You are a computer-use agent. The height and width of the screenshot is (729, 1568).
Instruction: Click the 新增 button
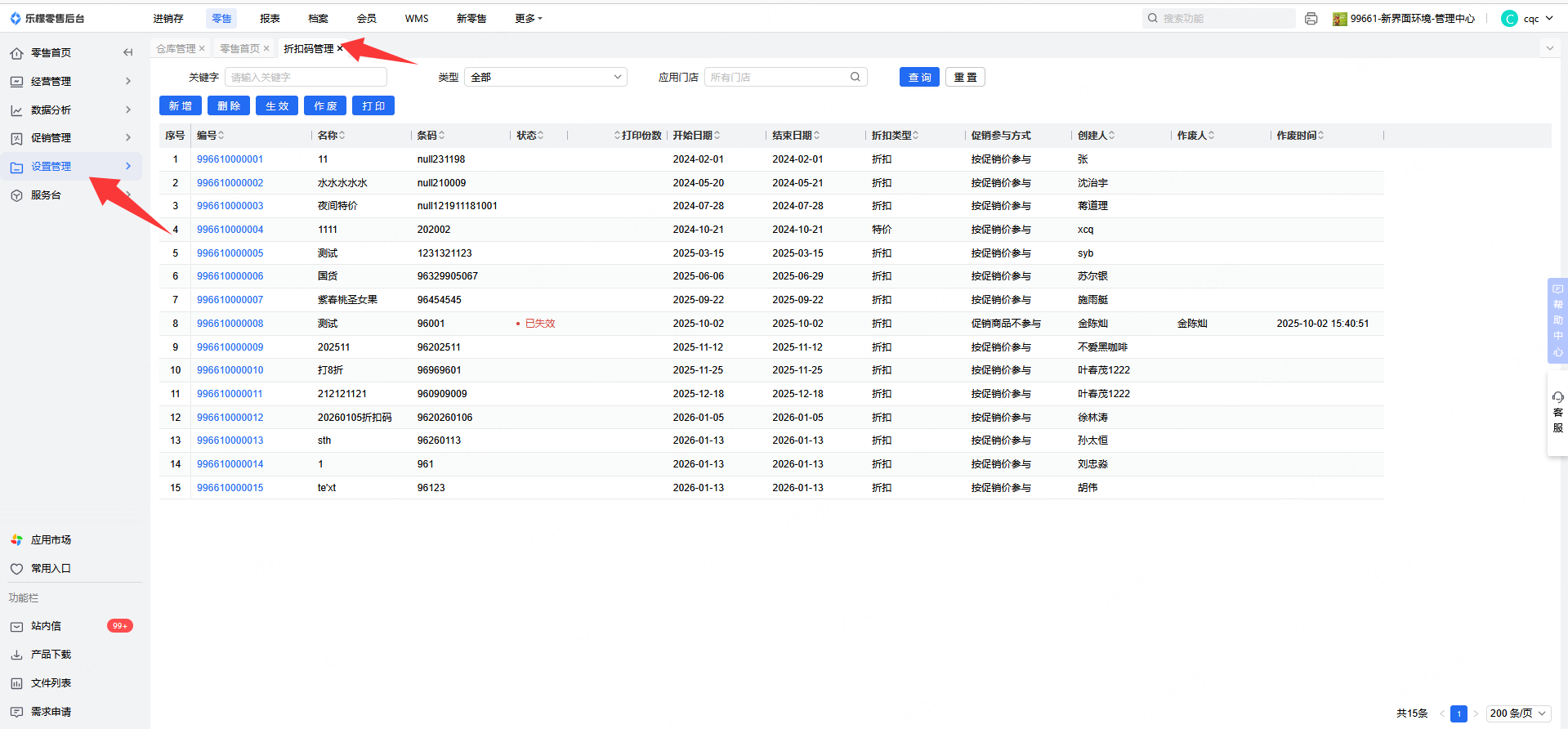[180, 105]
